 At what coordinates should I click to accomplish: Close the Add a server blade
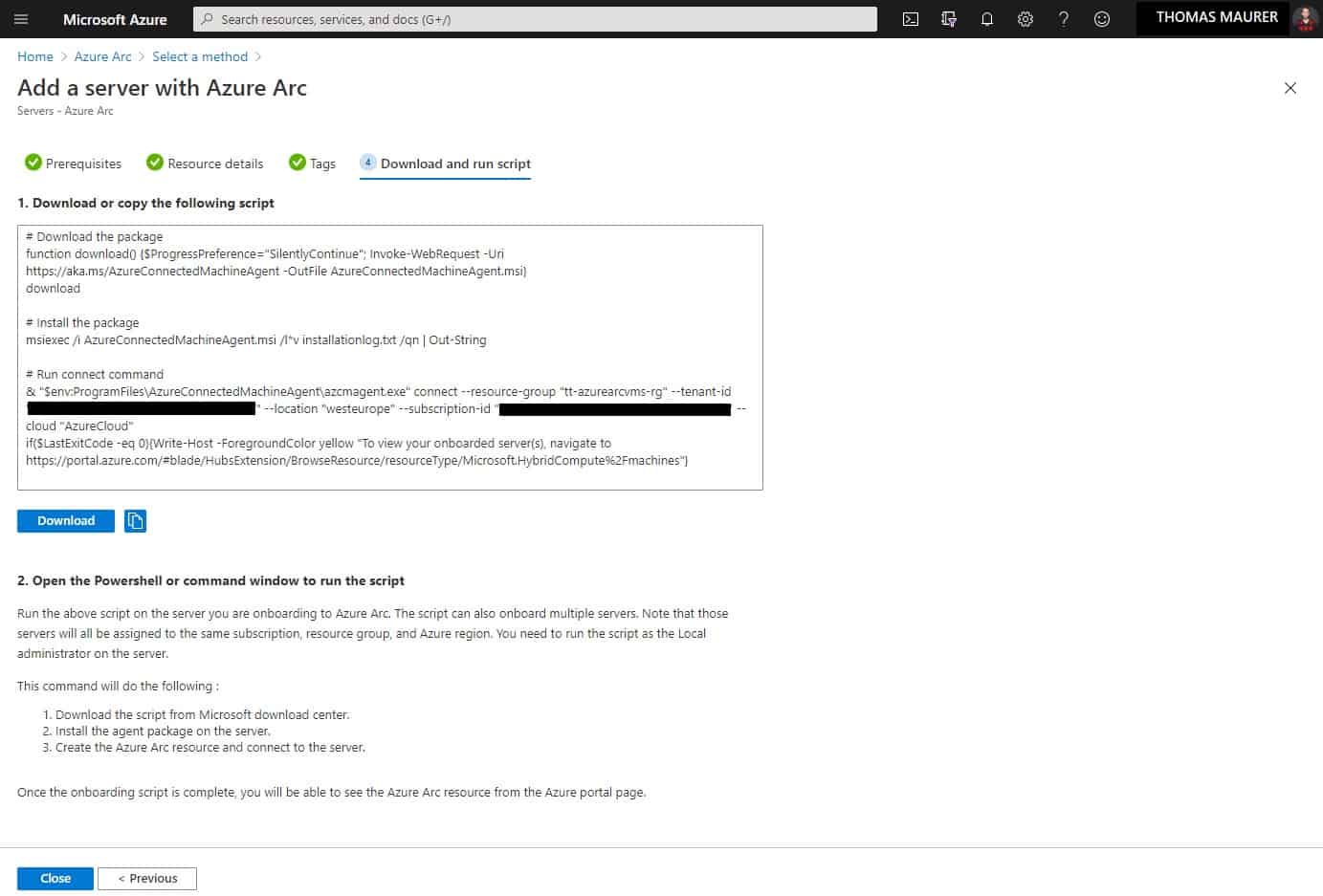[x=1290, y=88]
